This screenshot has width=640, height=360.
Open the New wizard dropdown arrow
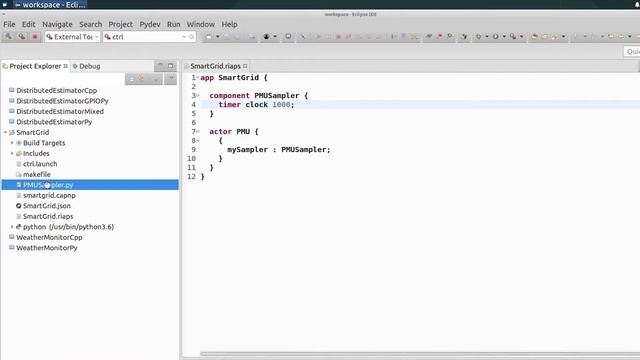pos(218,37)
